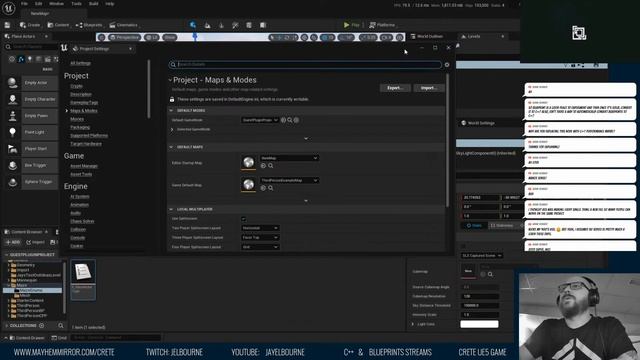Select the landscape mode toolbar icon
The image size is (640, 360).
(207, 25)
